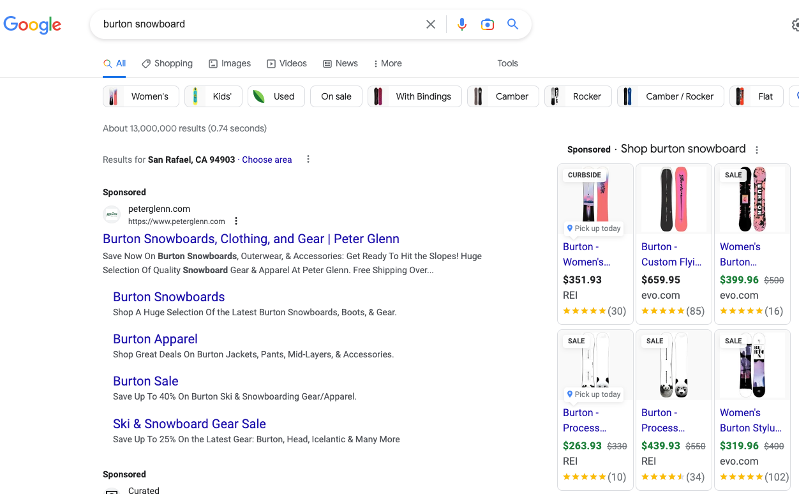Click the About 13,000,000 results text
The height and width of the screenshot is (495, 800).
click(185, 128)
